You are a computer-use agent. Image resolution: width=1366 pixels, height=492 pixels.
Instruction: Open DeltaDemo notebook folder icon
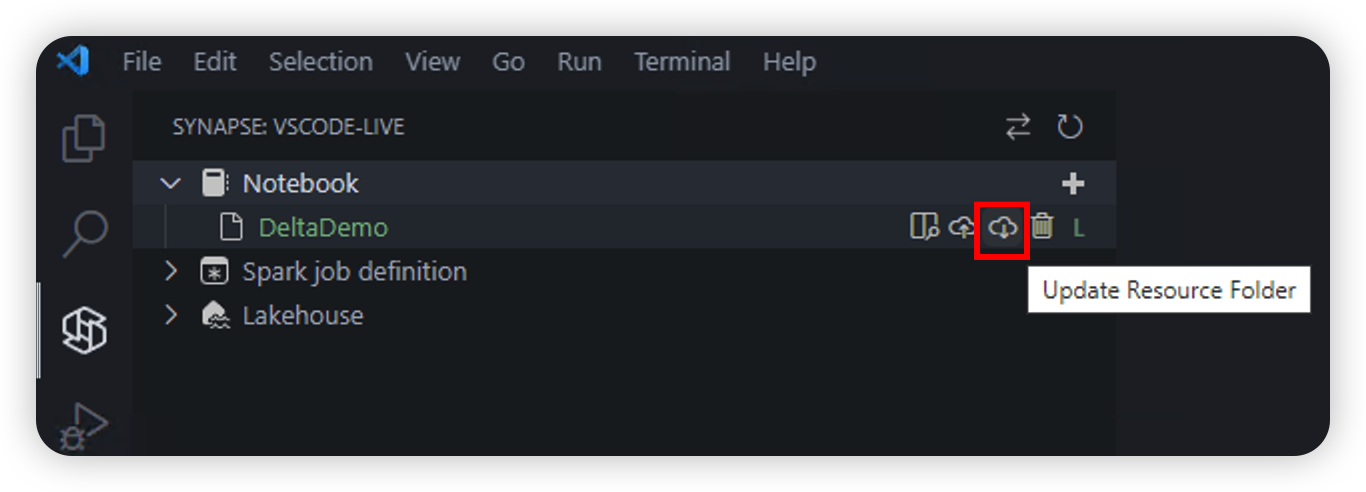(923, 227)
